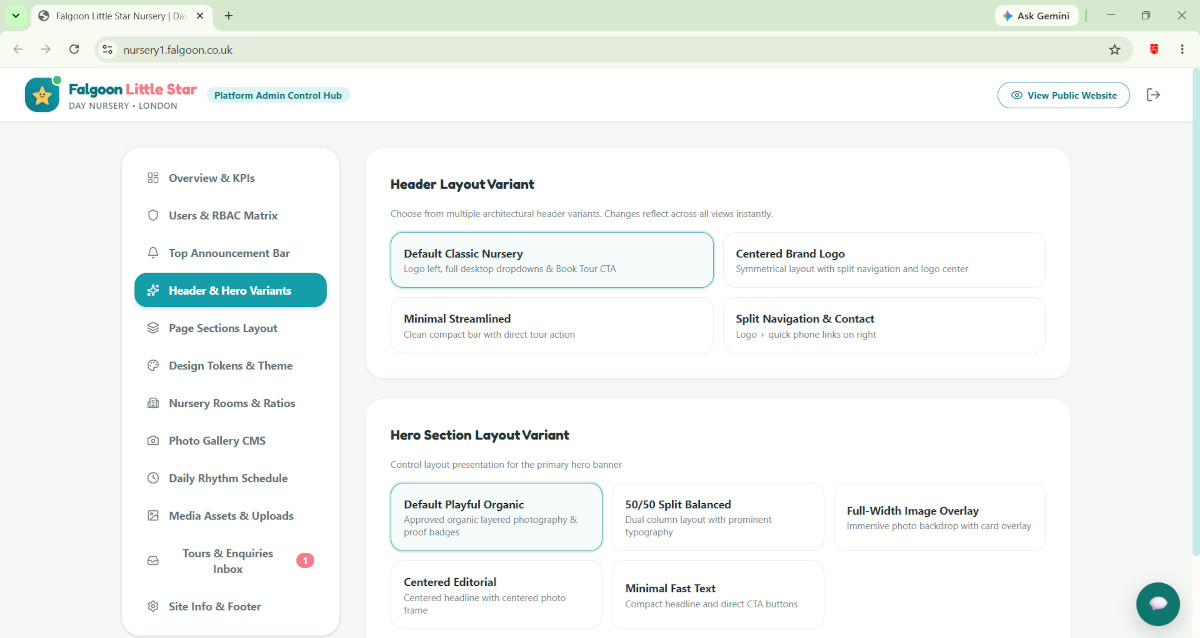Click the address bar URL field

[612, 49]
